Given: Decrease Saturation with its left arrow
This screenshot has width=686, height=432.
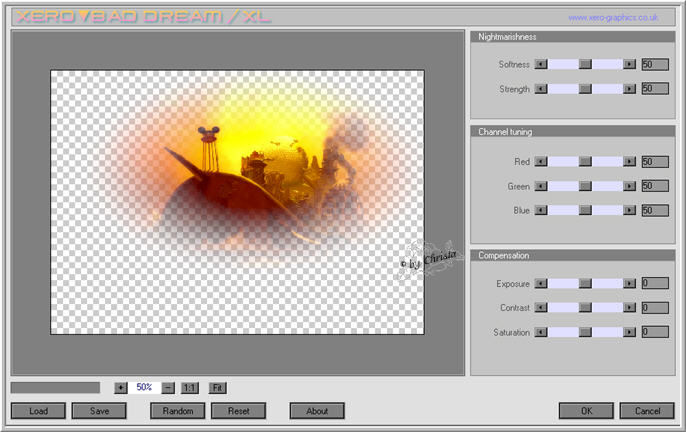Looking at the screenshot, I should (541, 332).
